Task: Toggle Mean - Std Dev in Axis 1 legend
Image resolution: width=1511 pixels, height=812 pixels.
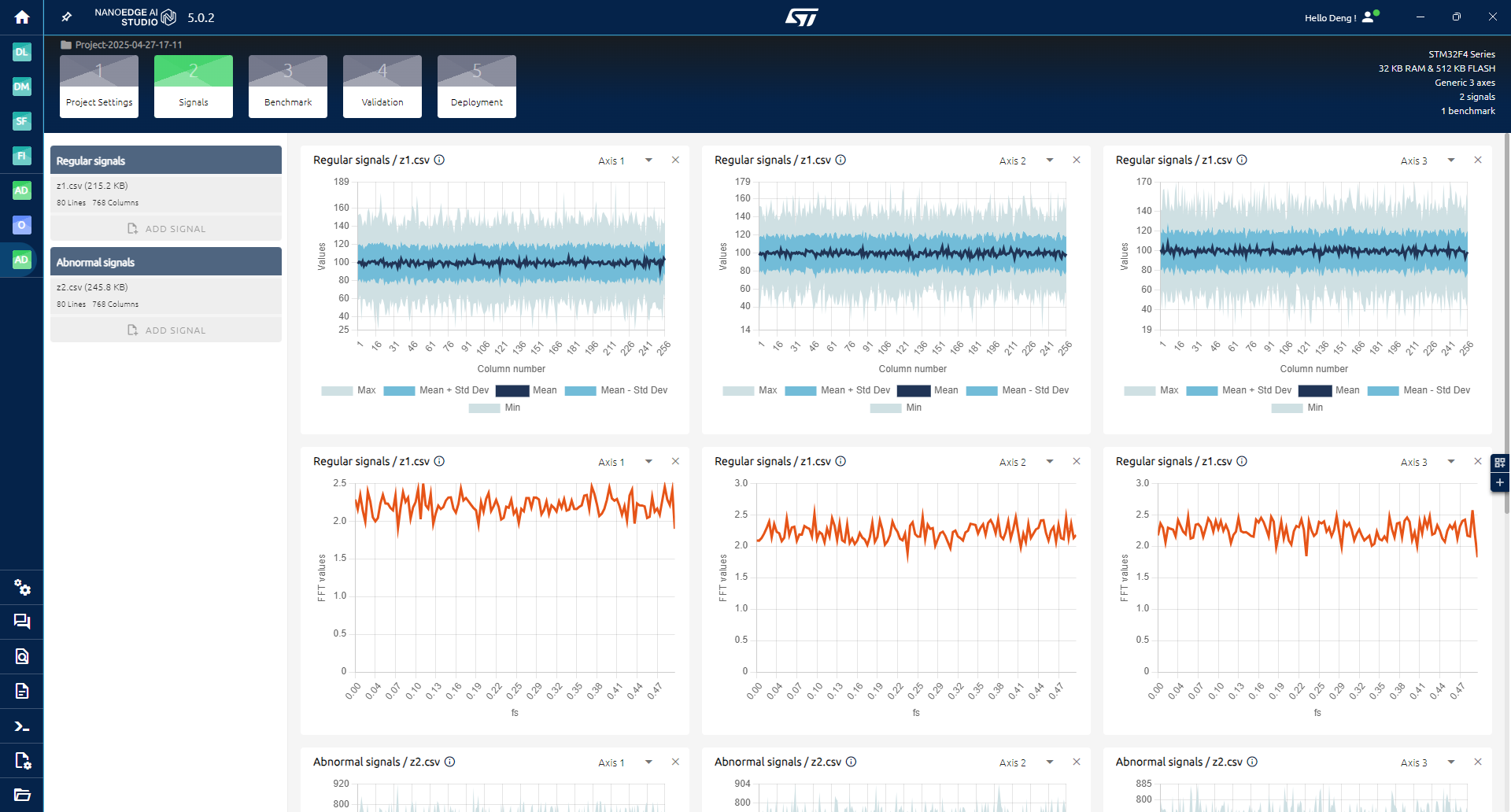Action: click(616, 390)
